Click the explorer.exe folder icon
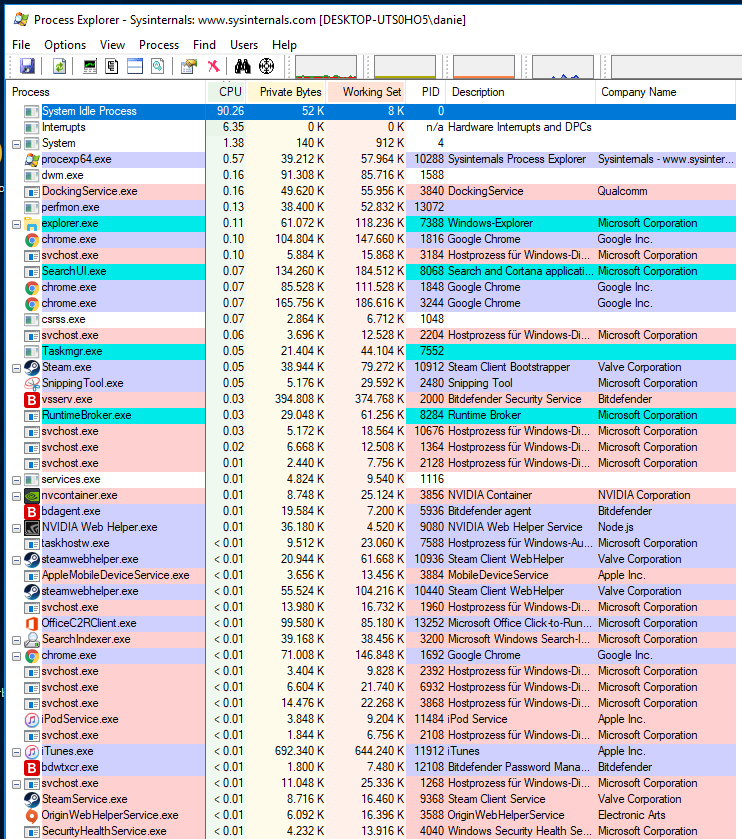Image resolution: width=742 pixels, height=839 pixels. [32, 224]
